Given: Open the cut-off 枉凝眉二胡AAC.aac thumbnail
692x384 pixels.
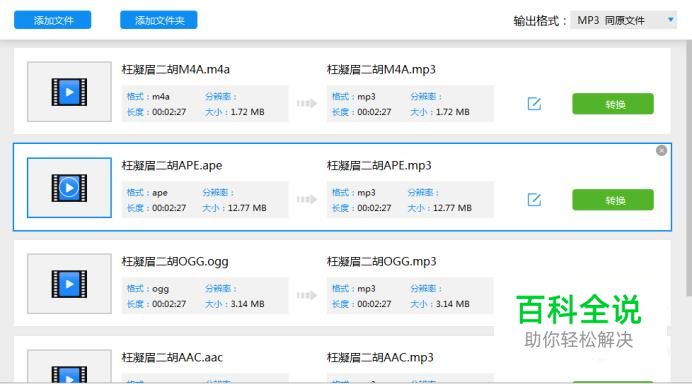Looking at the screenshot, I should point(69,367).
